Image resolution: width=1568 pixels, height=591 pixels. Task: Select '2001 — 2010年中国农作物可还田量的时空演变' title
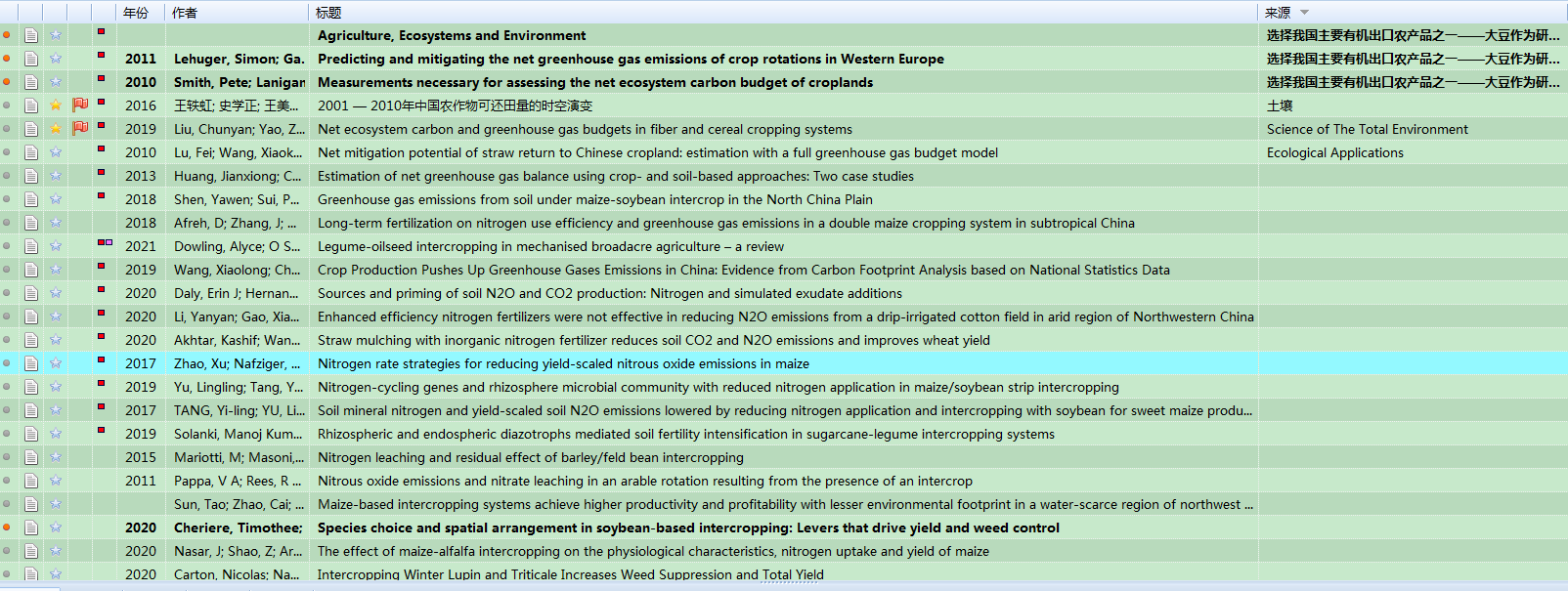[455, 106]
